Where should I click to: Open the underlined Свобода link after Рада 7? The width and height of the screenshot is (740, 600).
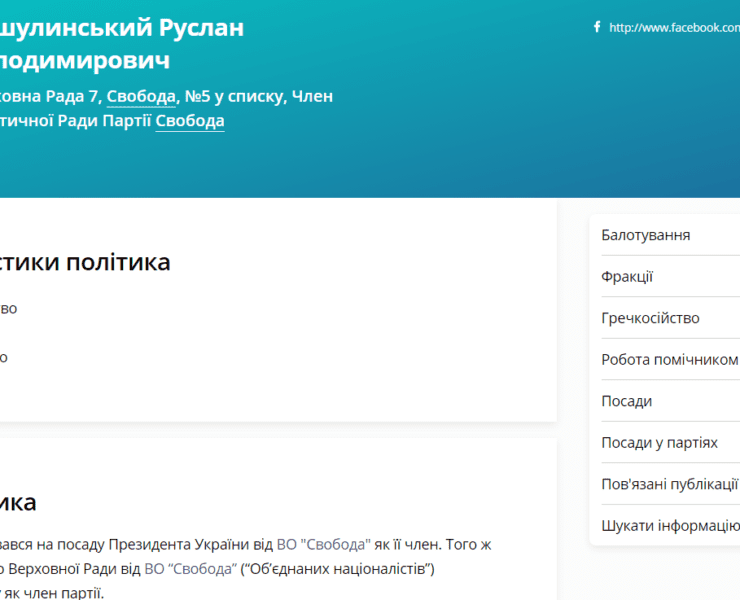141,96
